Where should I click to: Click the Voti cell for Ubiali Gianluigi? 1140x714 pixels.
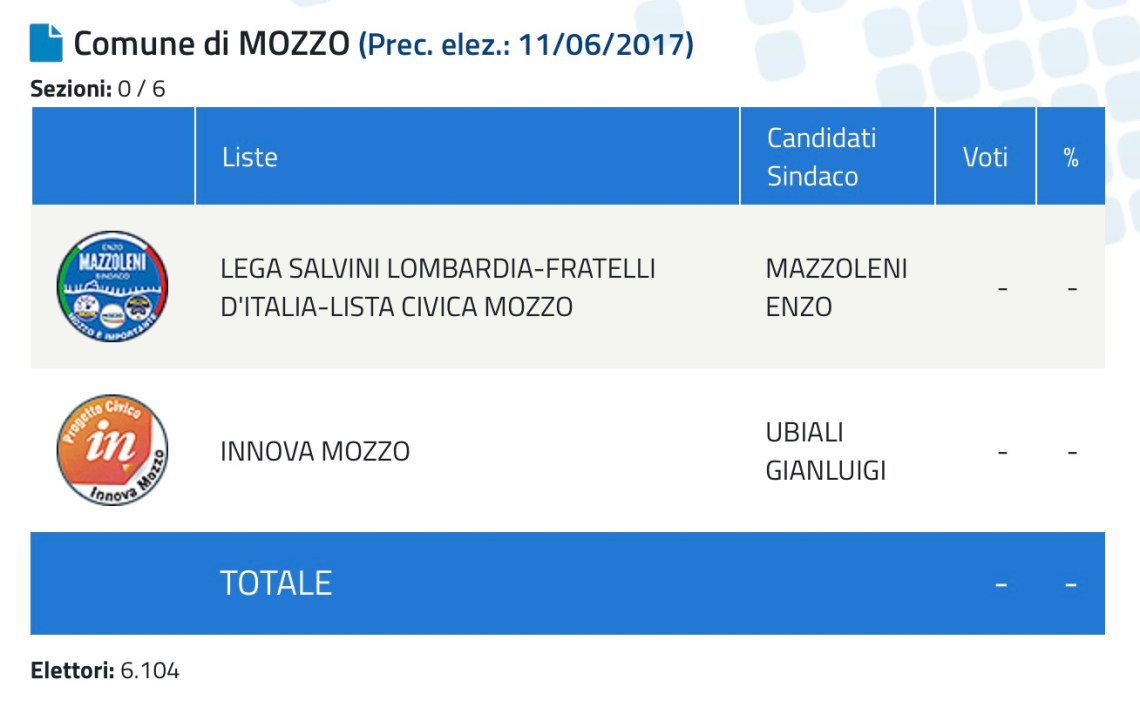1002,452
